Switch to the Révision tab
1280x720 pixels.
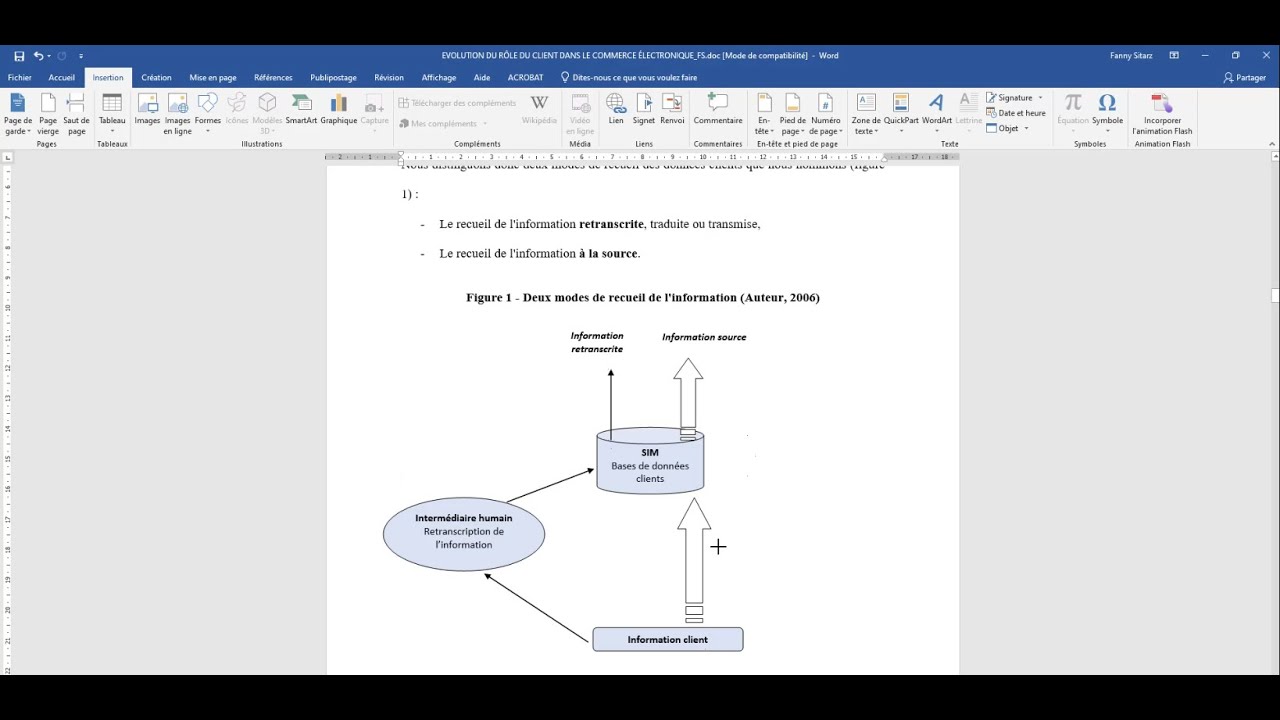[389, 78]
